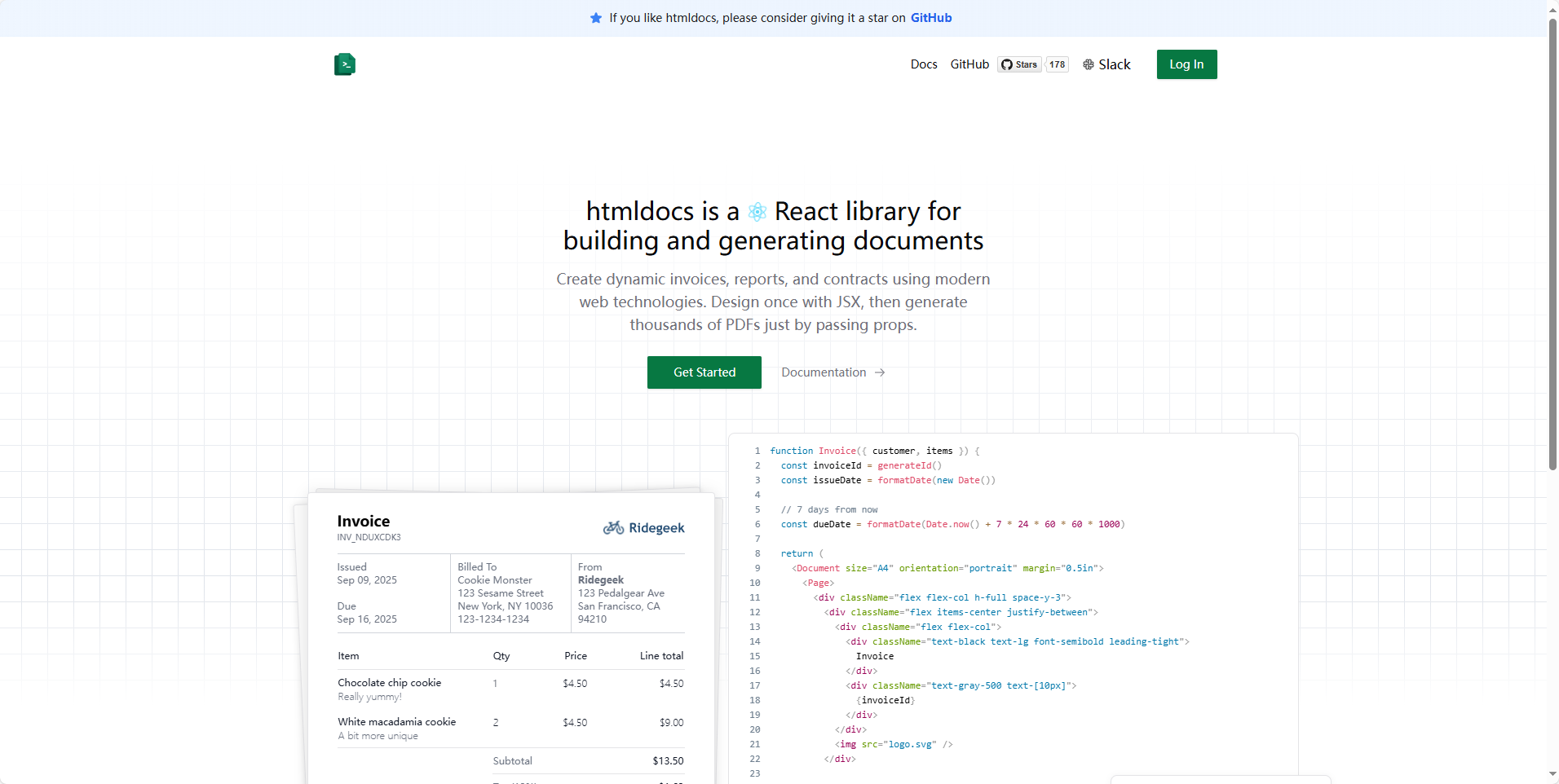
Task: Open the Slack community link text
Action: (x=1114, y=64)
